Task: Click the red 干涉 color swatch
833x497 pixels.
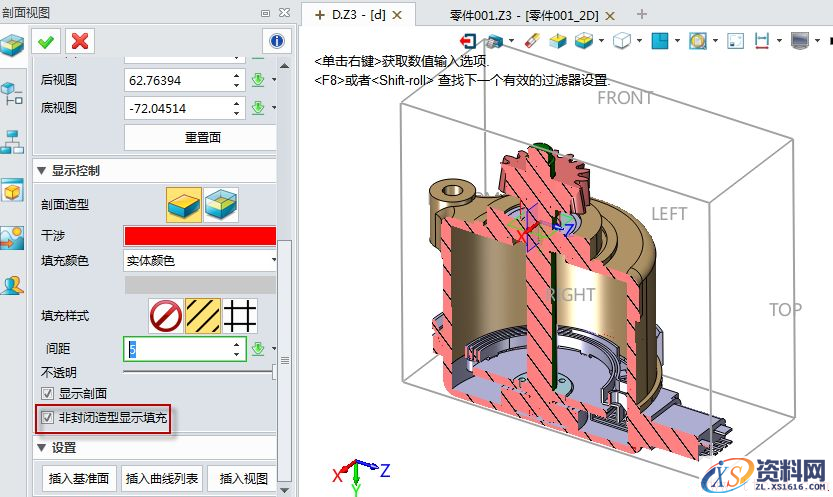Action: 200,236
